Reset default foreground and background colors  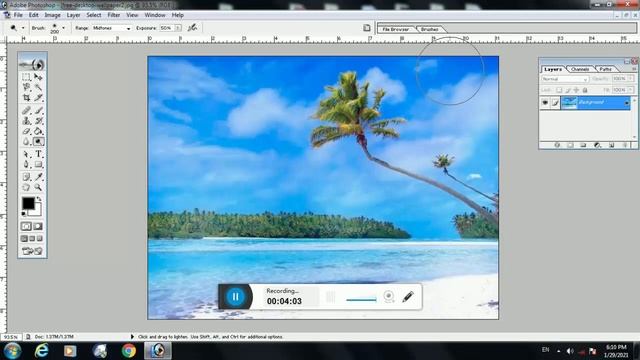click(x=24, y=213)
